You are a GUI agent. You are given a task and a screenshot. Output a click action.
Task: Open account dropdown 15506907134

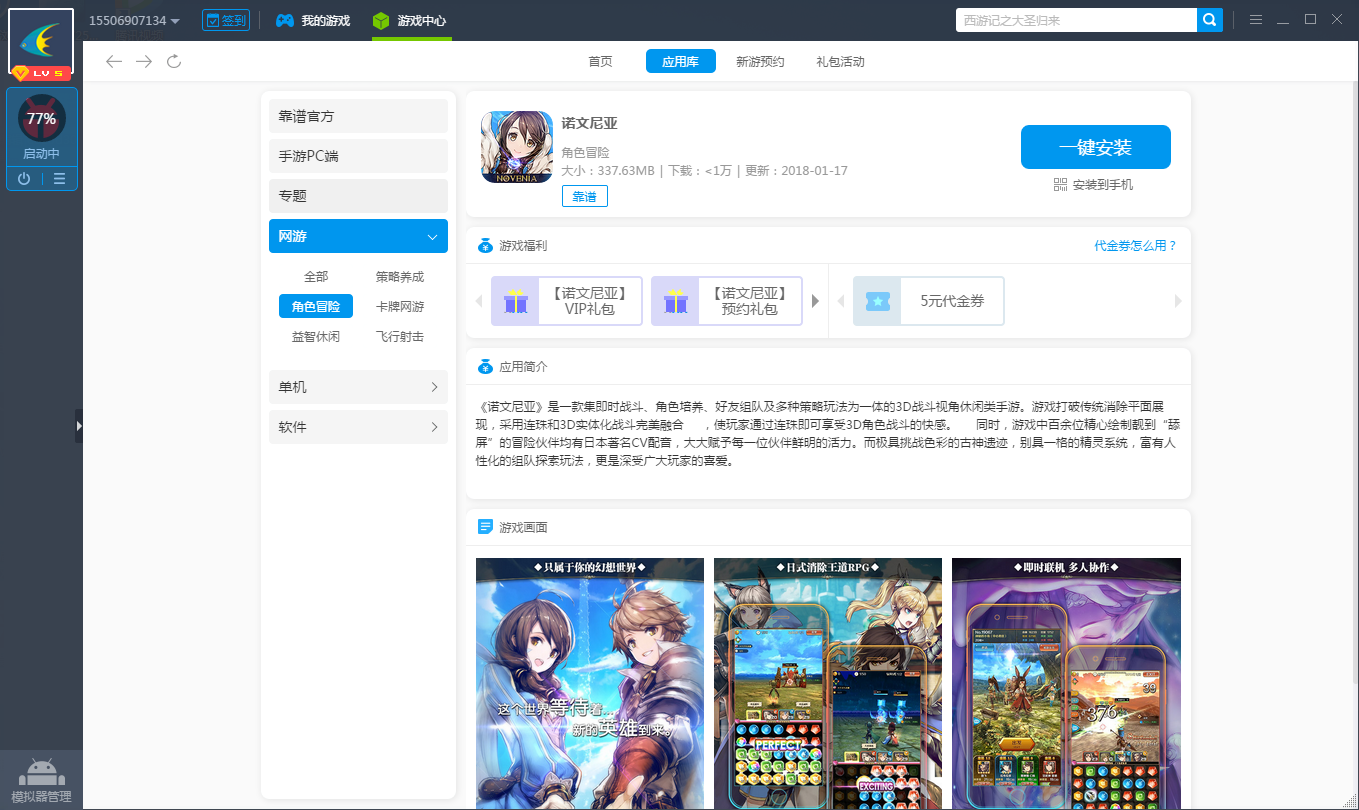coord(135,21)
